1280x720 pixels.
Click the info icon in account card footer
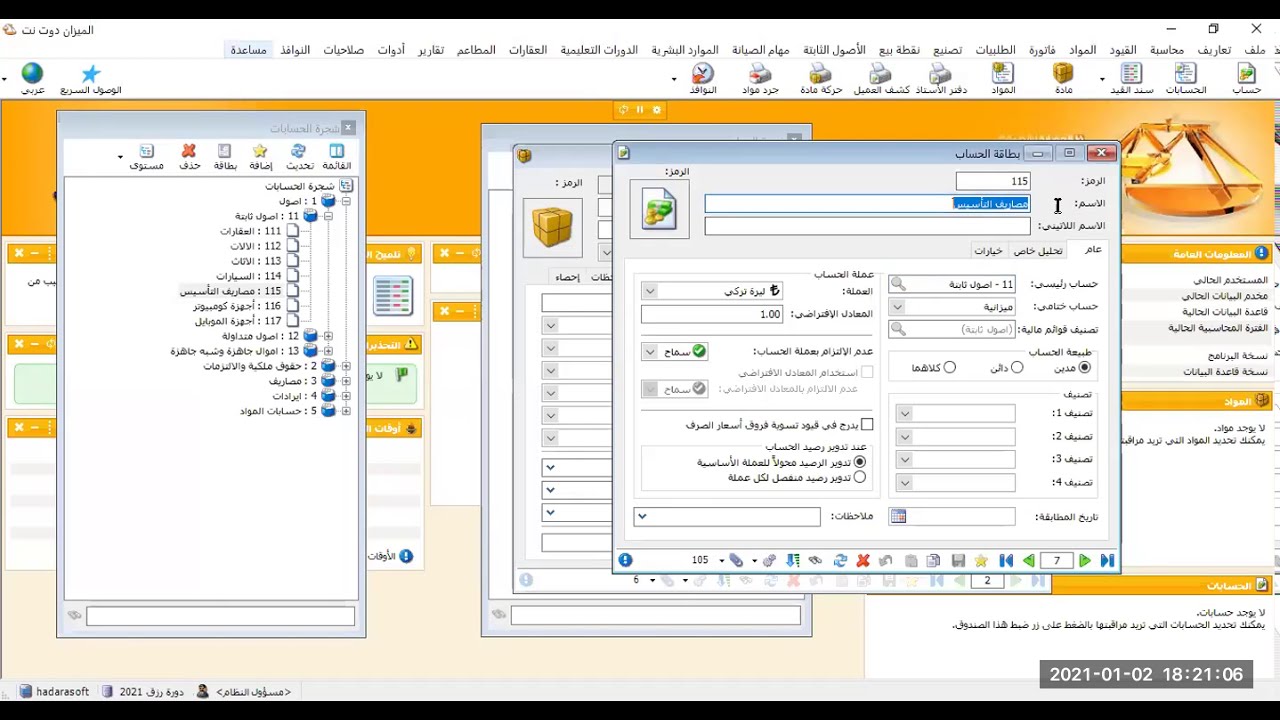coord(625,560)
